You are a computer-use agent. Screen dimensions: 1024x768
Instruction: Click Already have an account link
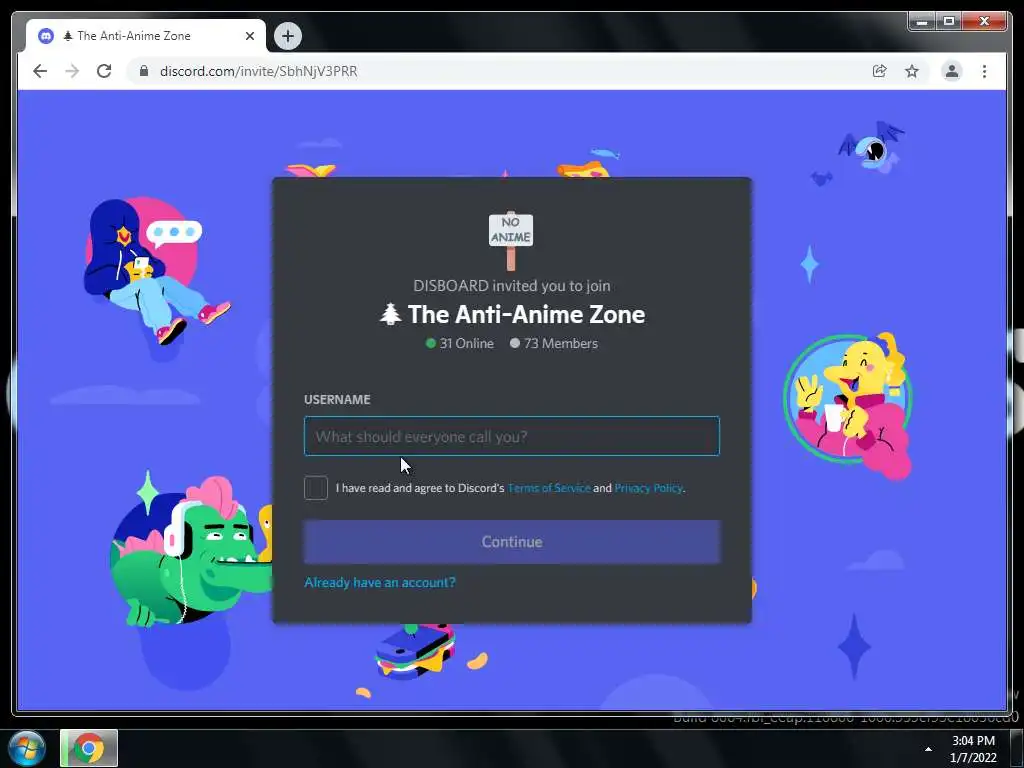click(x=379, y=582)
